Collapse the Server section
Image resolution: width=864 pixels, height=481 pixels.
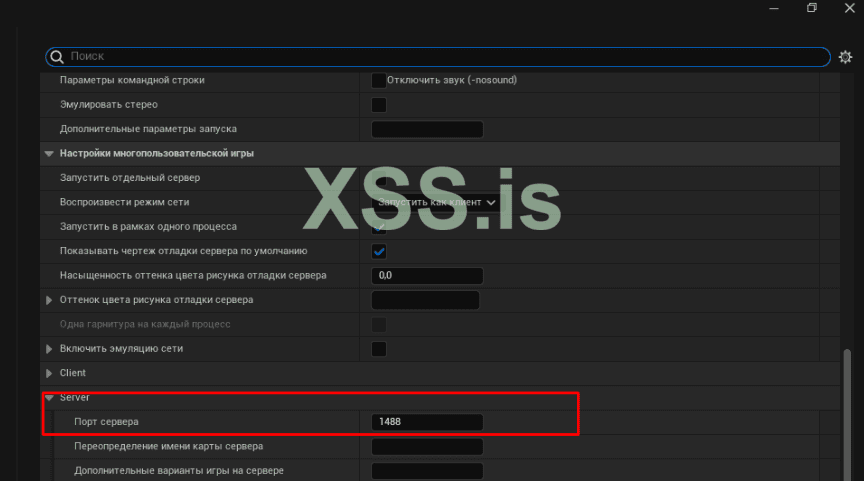(x=49, y=398)
